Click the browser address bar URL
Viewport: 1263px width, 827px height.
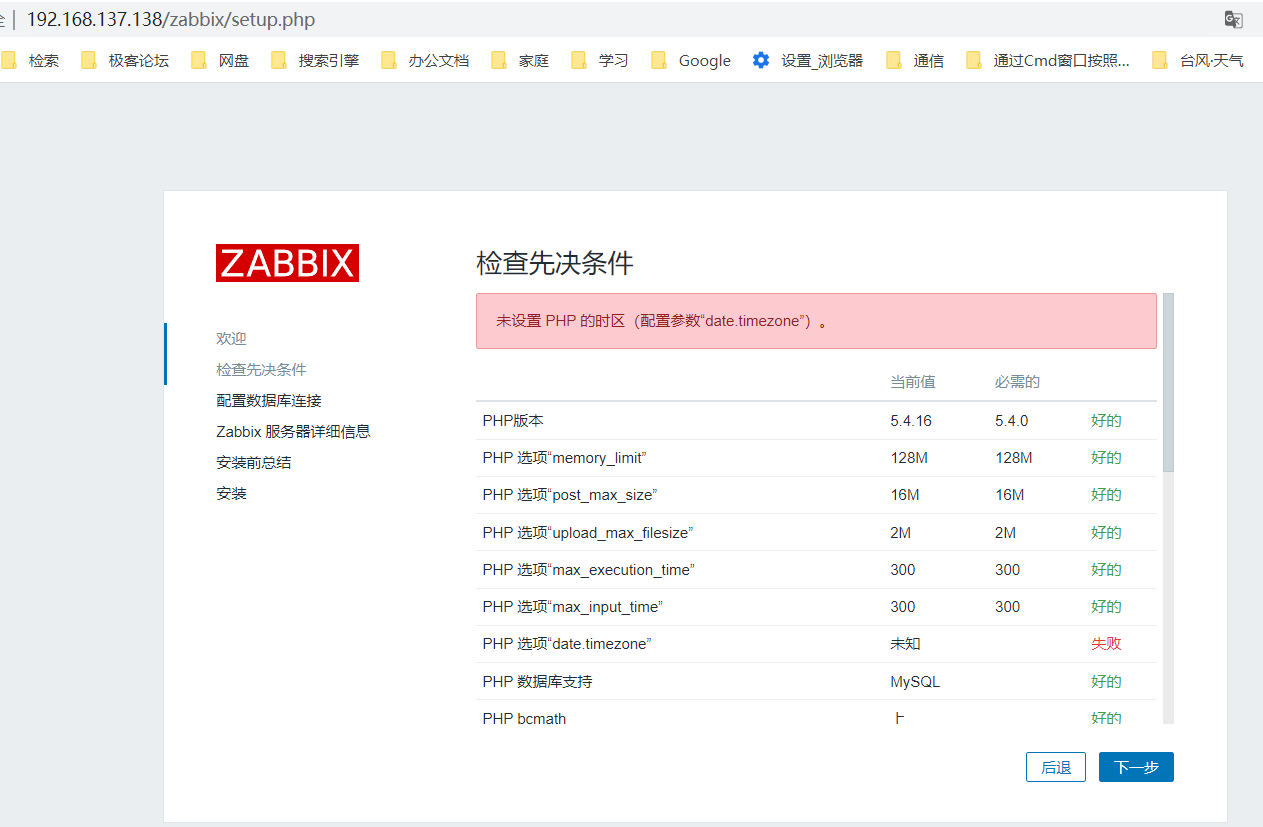coord(171,19)
